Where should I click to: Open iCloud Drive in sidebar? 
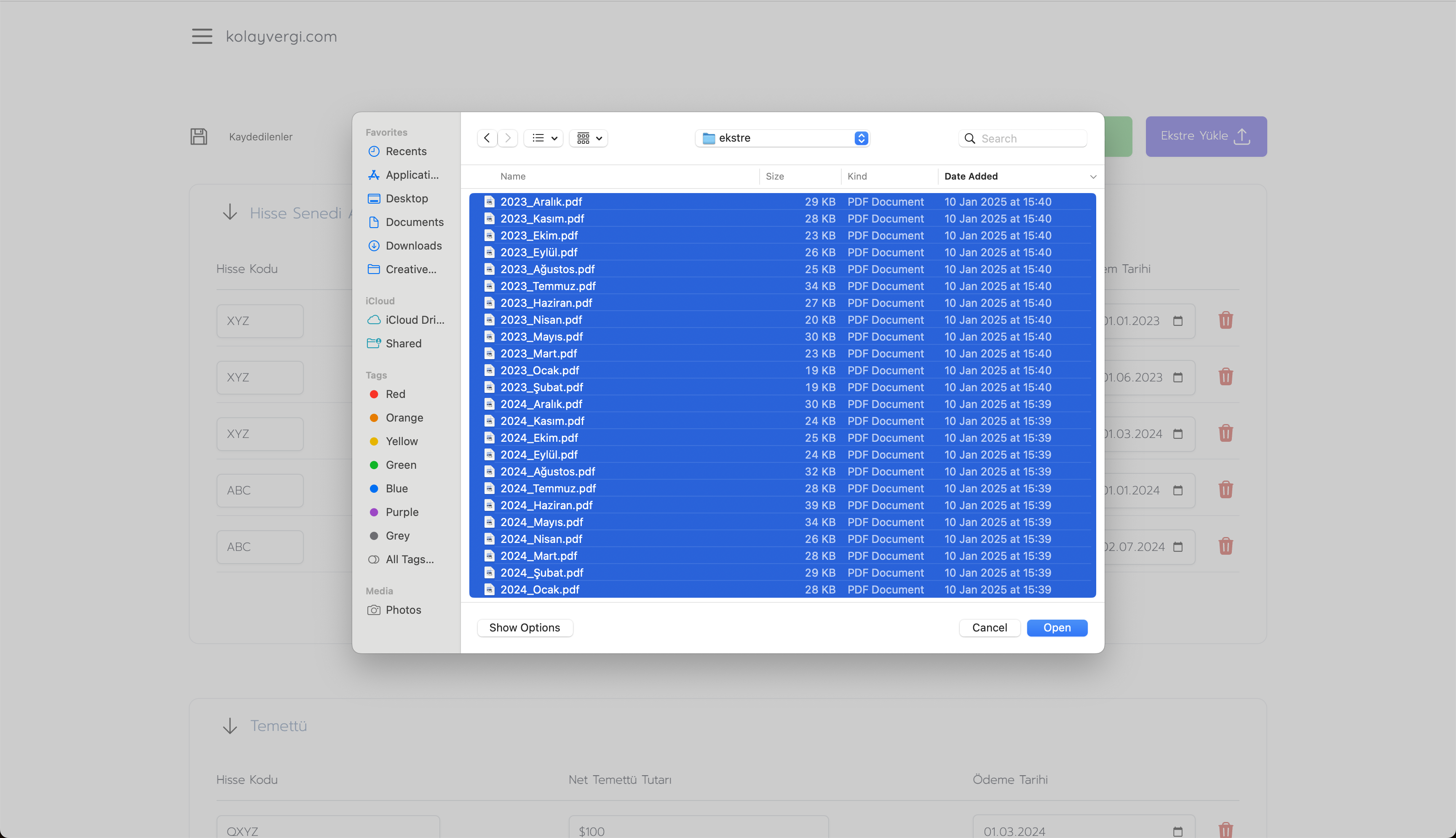406,320
